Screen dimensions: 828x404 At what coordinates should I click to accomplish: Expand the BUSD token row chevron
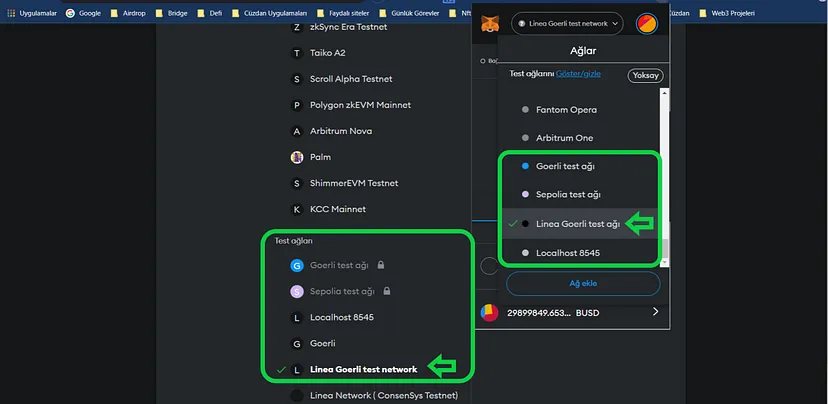(x=656, y=312)
